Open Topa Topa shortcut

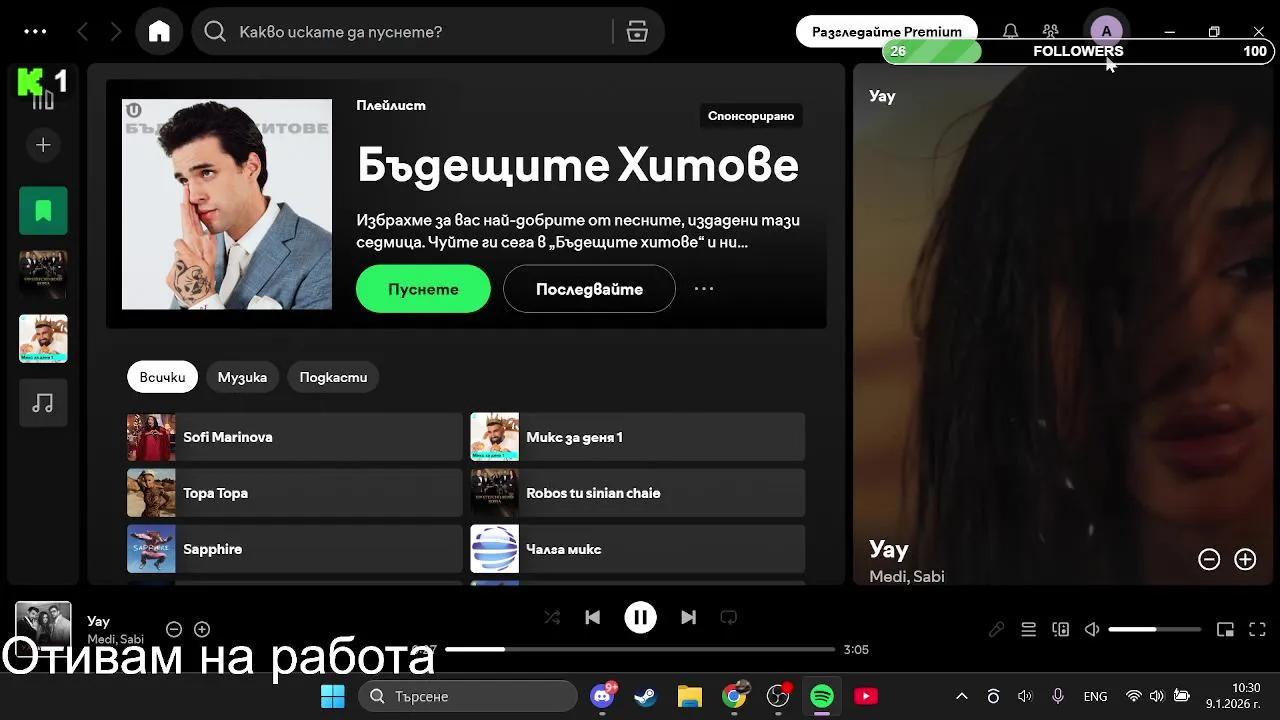[294, 493]
